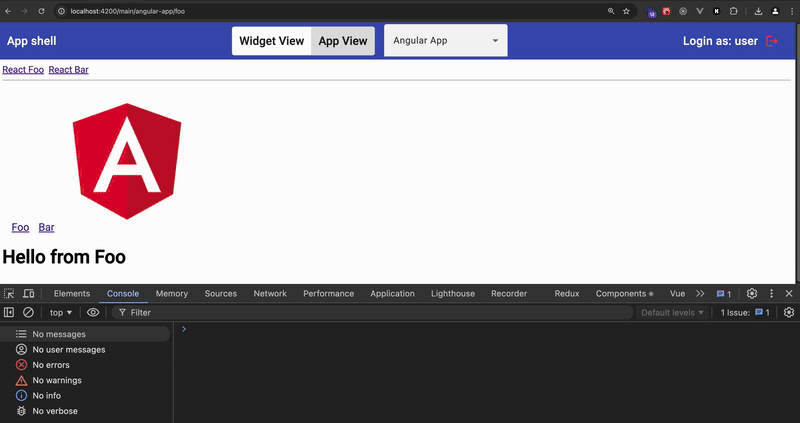The image size is (800, 423).
Task: Open the Performance tab
Action: [x=328, y=293]
